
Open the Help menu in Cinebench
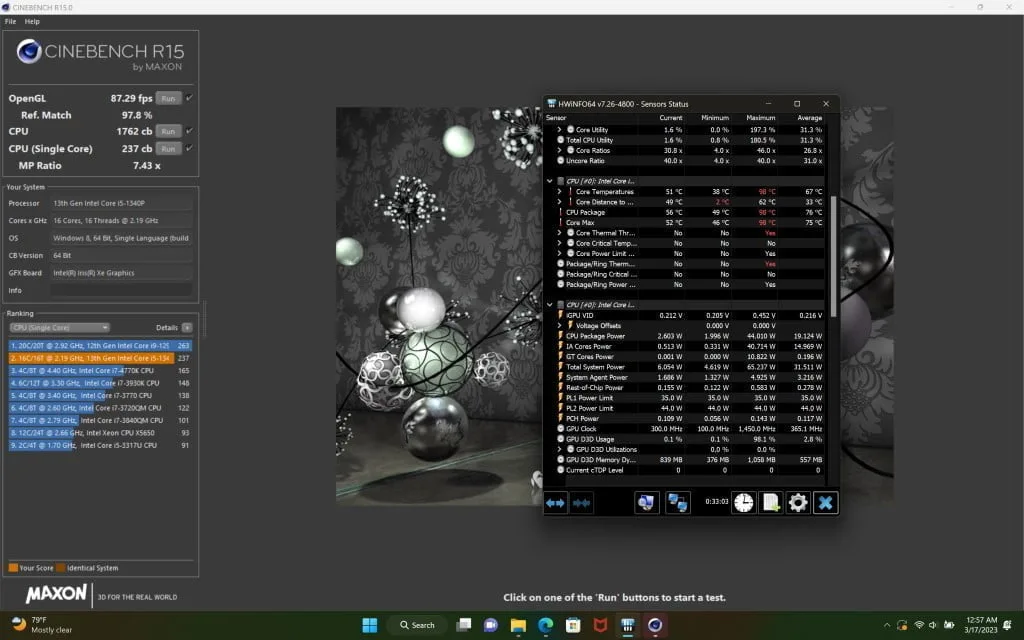tap(32, 21)
